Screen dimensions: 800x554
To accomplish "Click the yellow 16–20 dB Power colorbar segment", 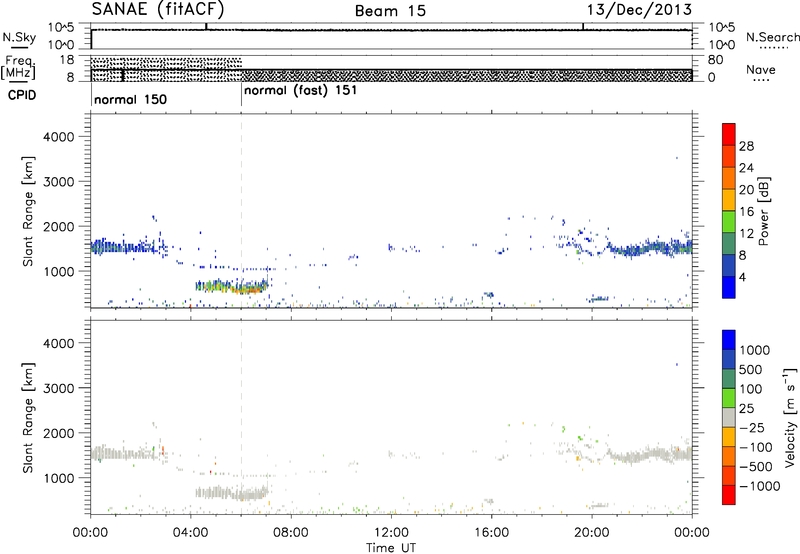I will [x=729, y=199].
